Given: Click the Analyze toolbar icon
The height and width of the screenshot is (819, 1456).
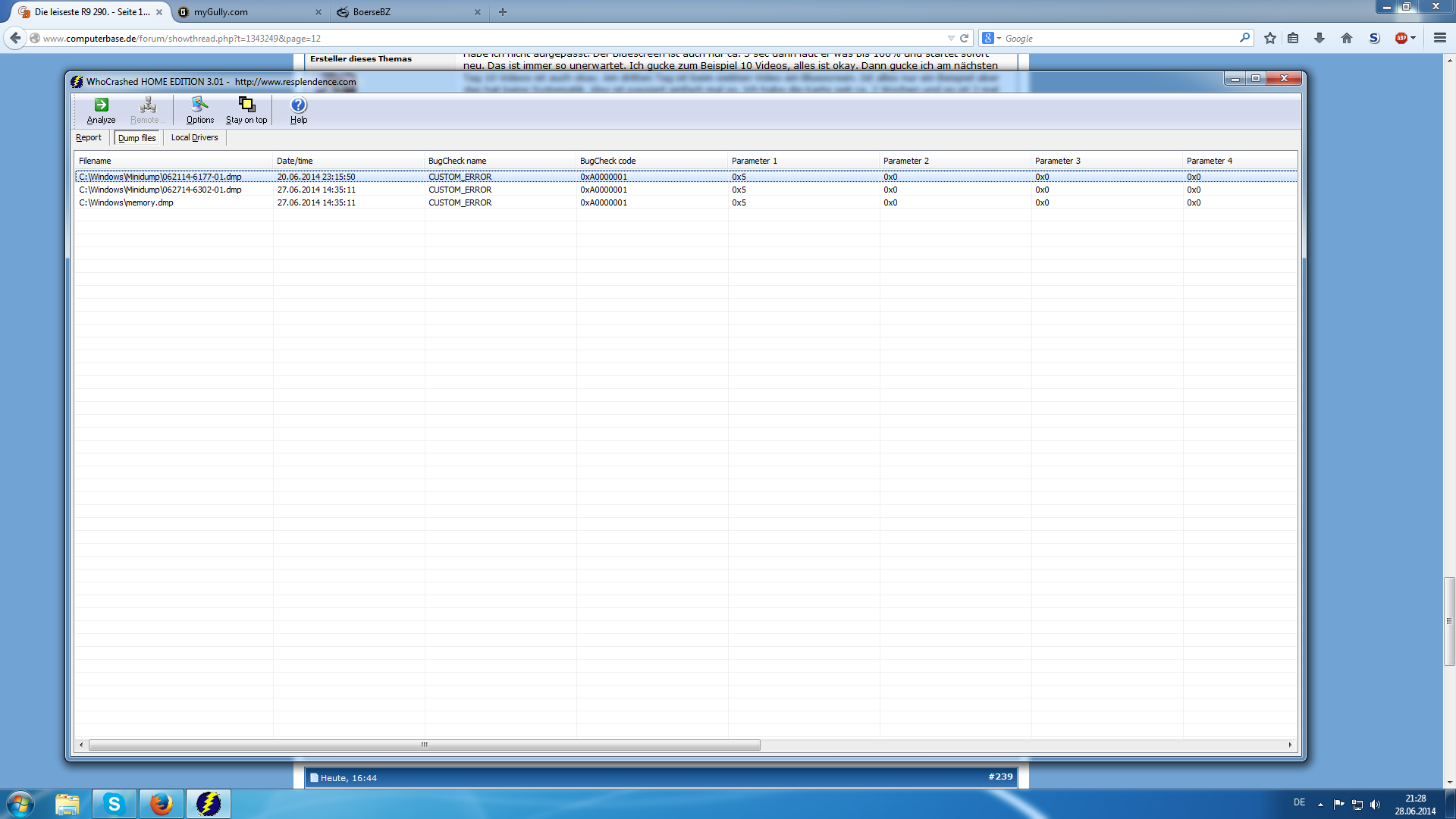Looking at the screenshot, I should tap(101, 110).
